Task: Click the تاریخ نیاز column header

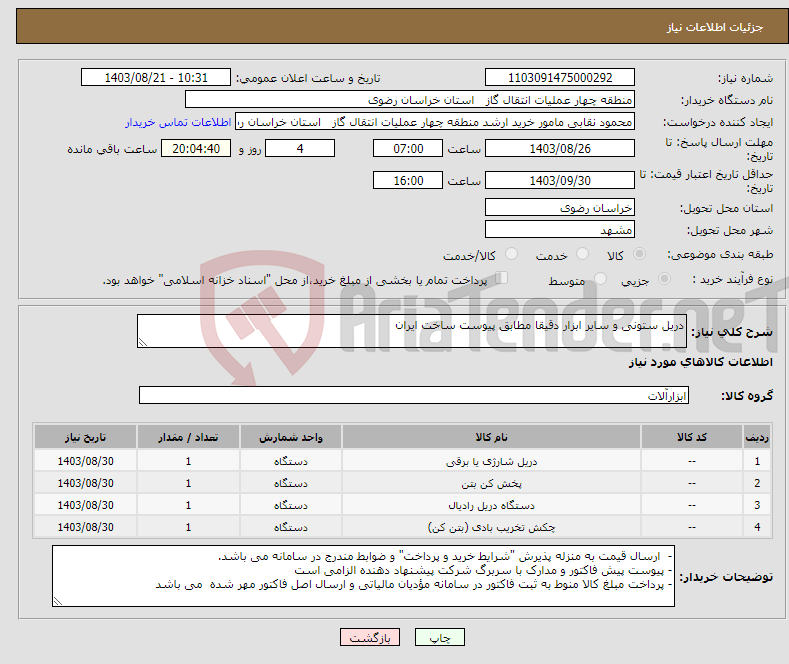Action: point(85,437)
